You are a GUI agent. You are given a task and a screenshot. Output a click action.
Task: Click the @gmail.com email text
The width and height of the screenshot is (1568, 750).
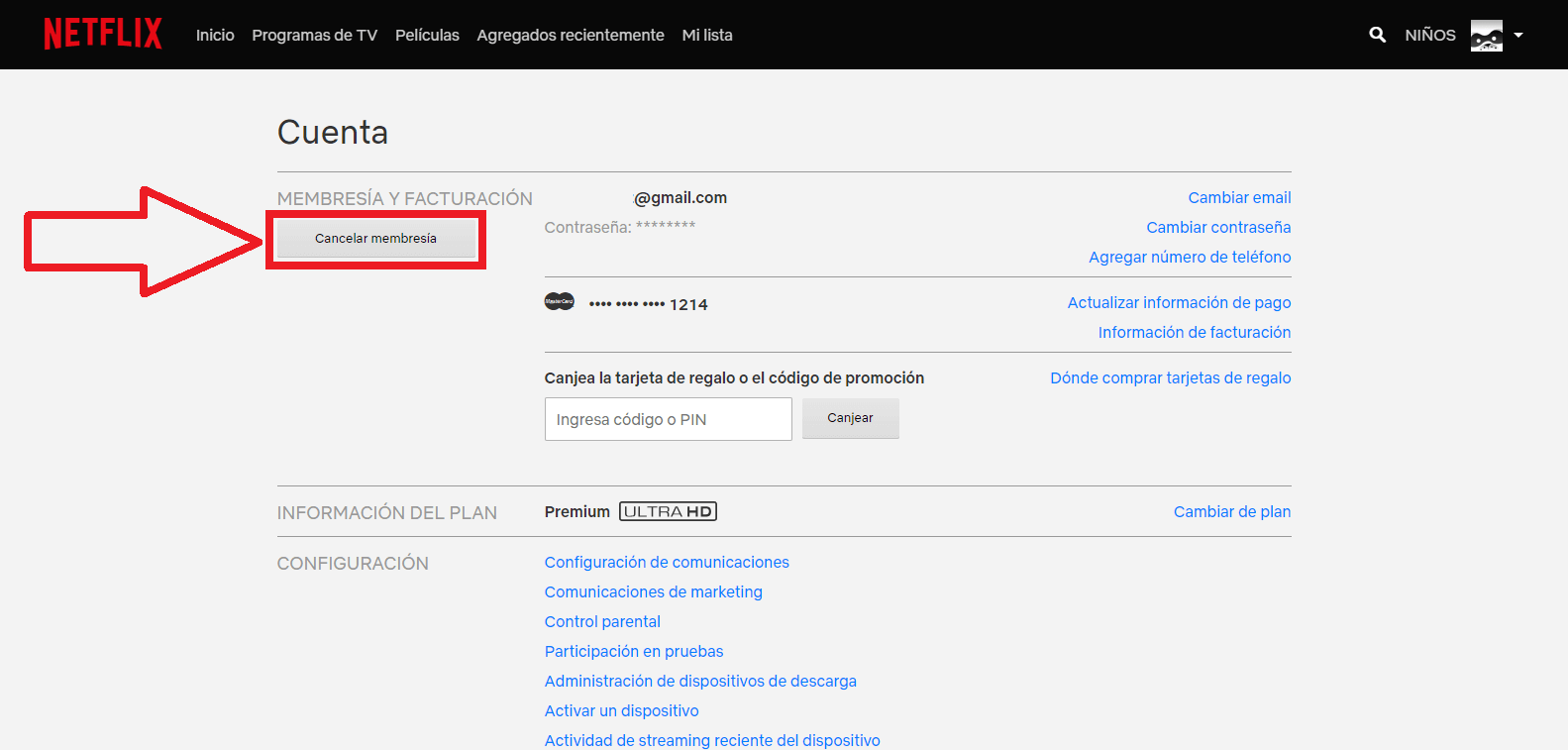(x=680, y=197)
